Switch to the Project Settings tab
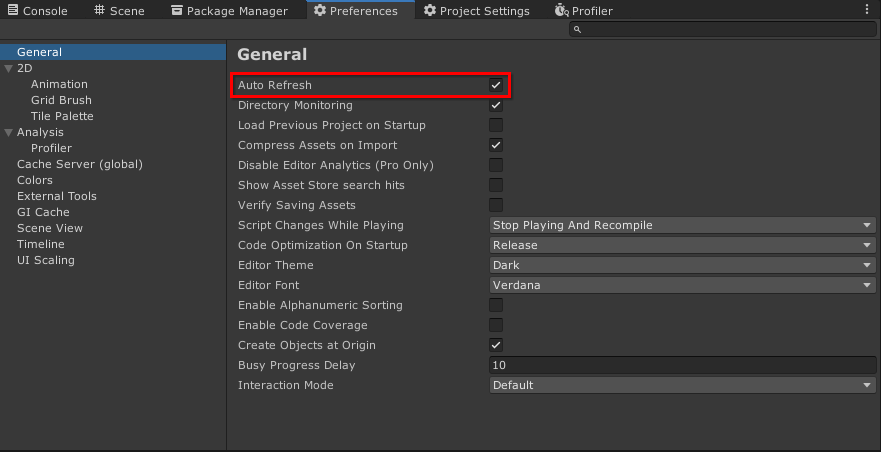This screenshot has height=452, width=881. click(477, 10)
